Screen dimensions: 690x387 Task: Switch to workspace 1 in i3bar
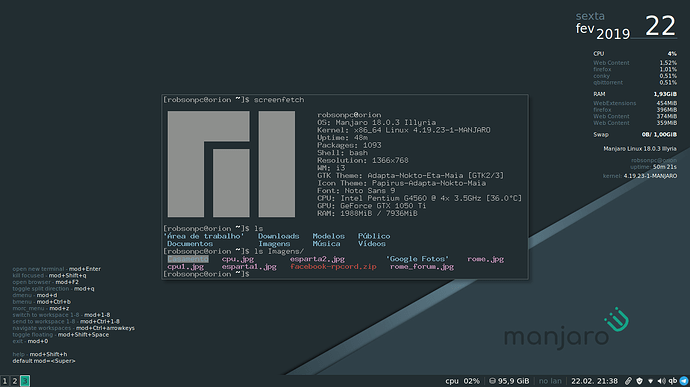click(5, 381)
